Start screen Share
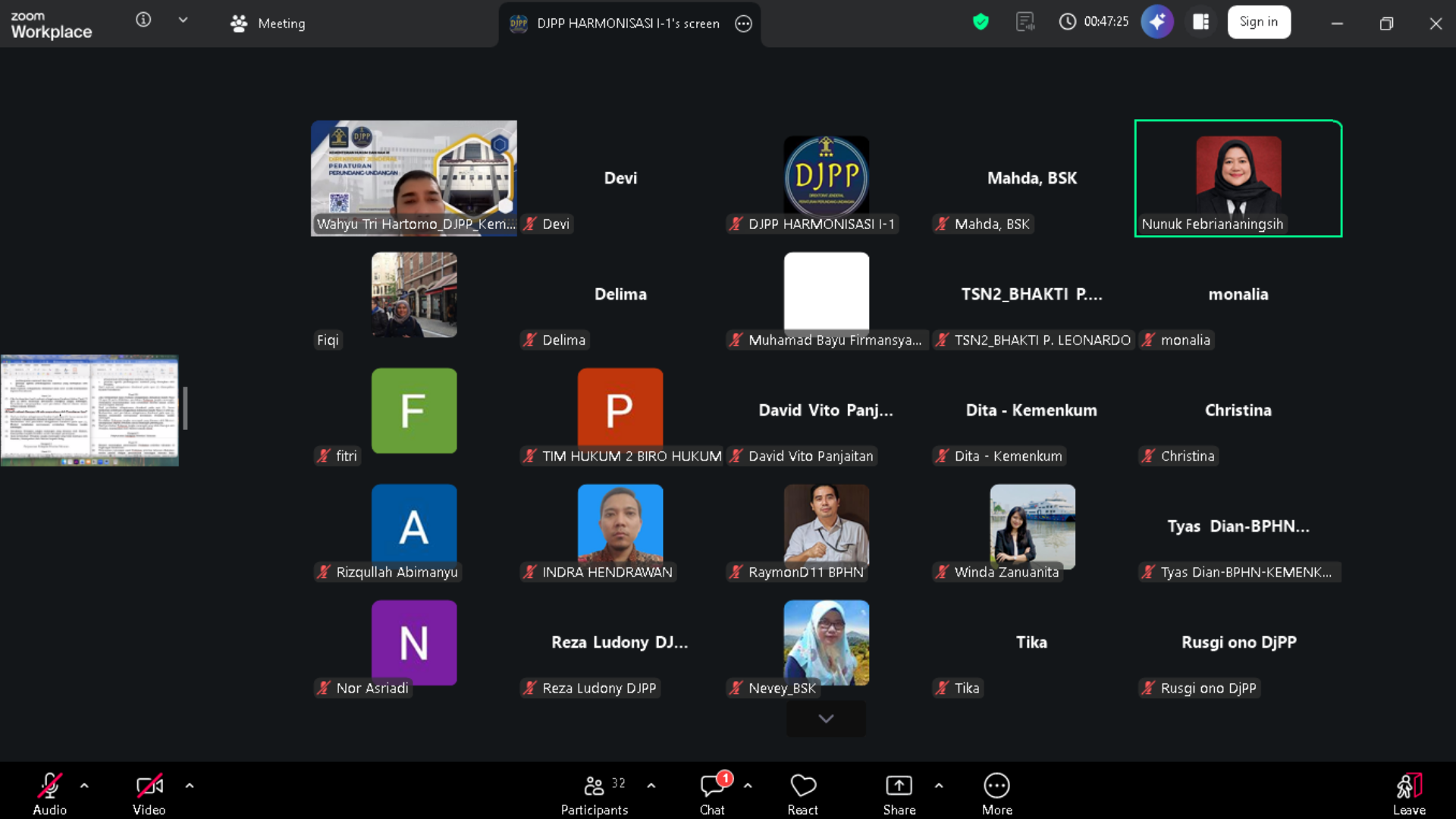This screenshot has width=1456, height=819. coord(899,794)
